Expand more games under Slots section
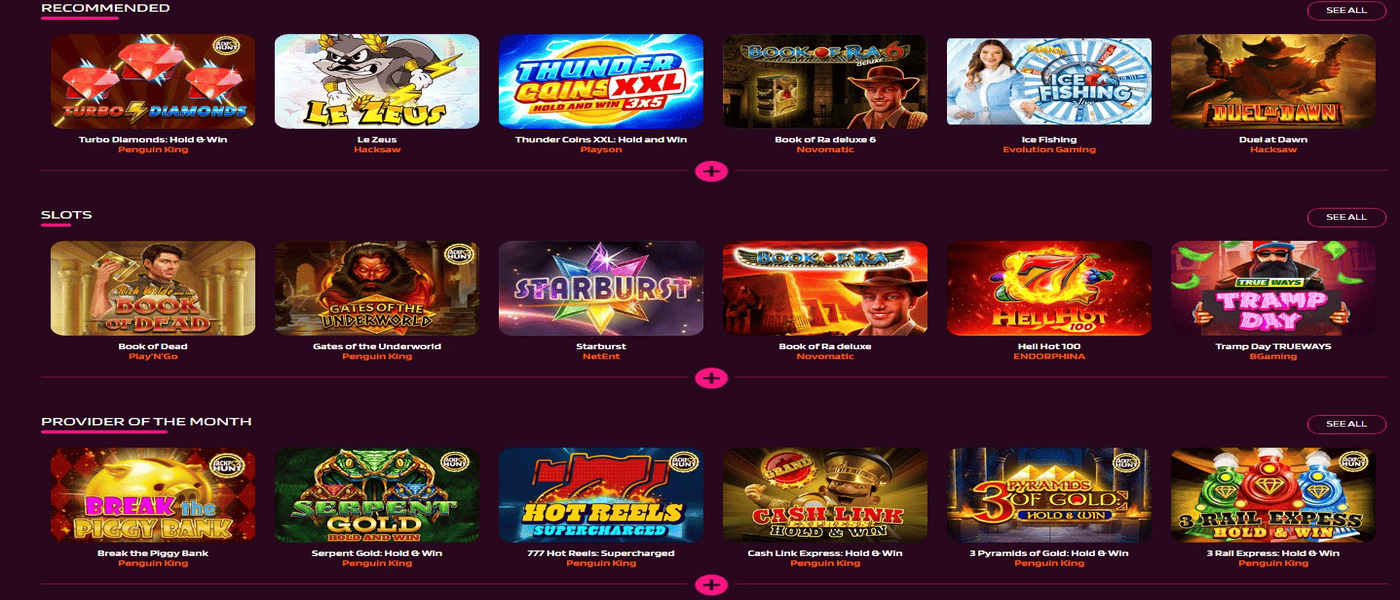Image resolution: width=1400 pixels, height=600 pixels. (x=711, y=378)
